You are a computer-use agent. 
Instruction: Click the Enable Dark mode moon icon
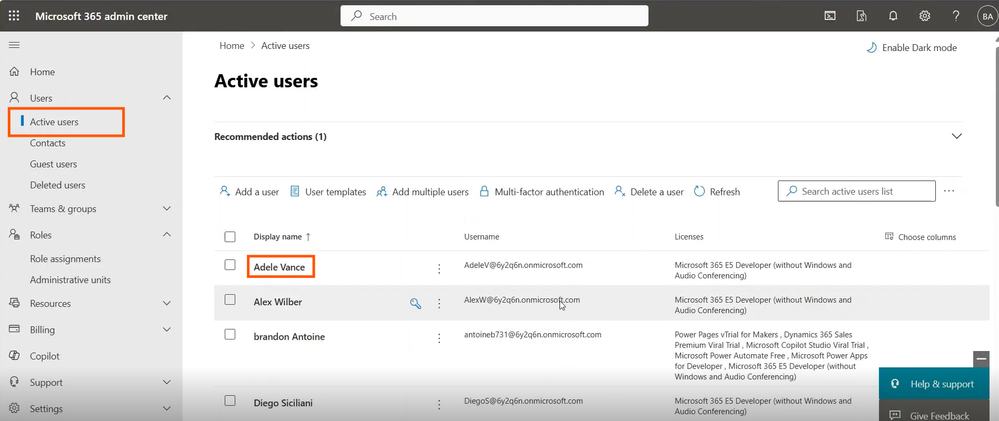point(871,48)
